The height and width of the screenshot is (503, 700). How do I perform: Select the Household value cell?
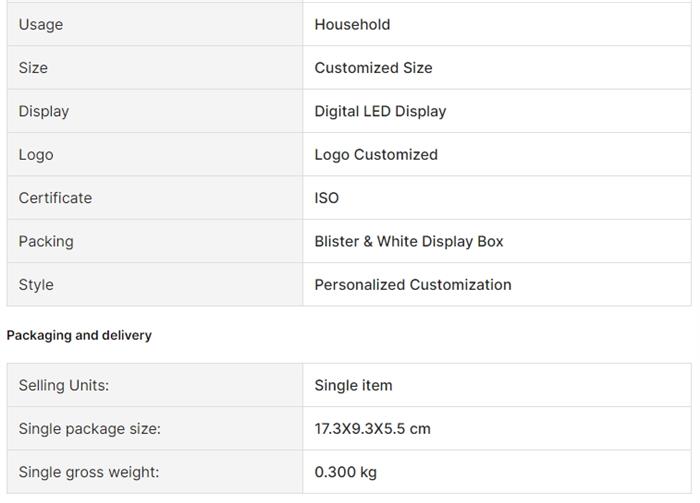[x=352, y=24]
